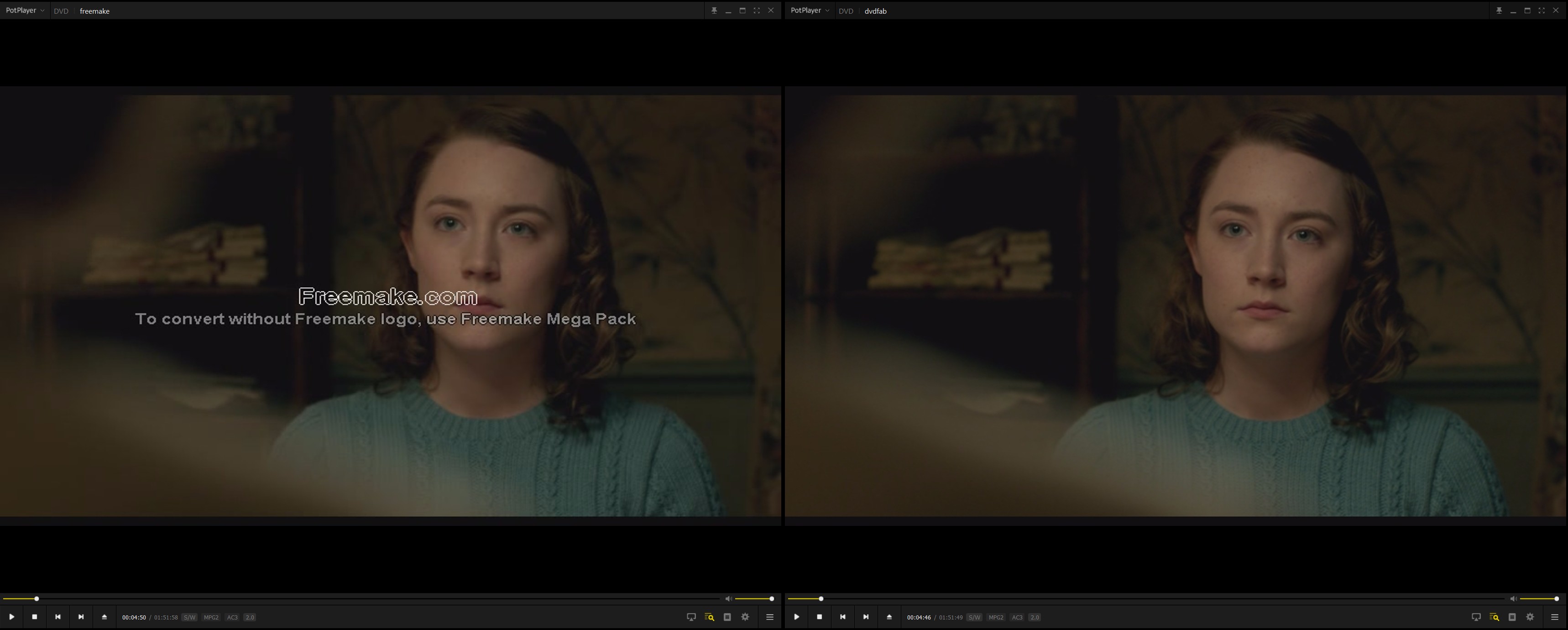Open the PotPlayer dropdown menu in freemake window
The image size is (1568, 630).
(x=25, y=10)
